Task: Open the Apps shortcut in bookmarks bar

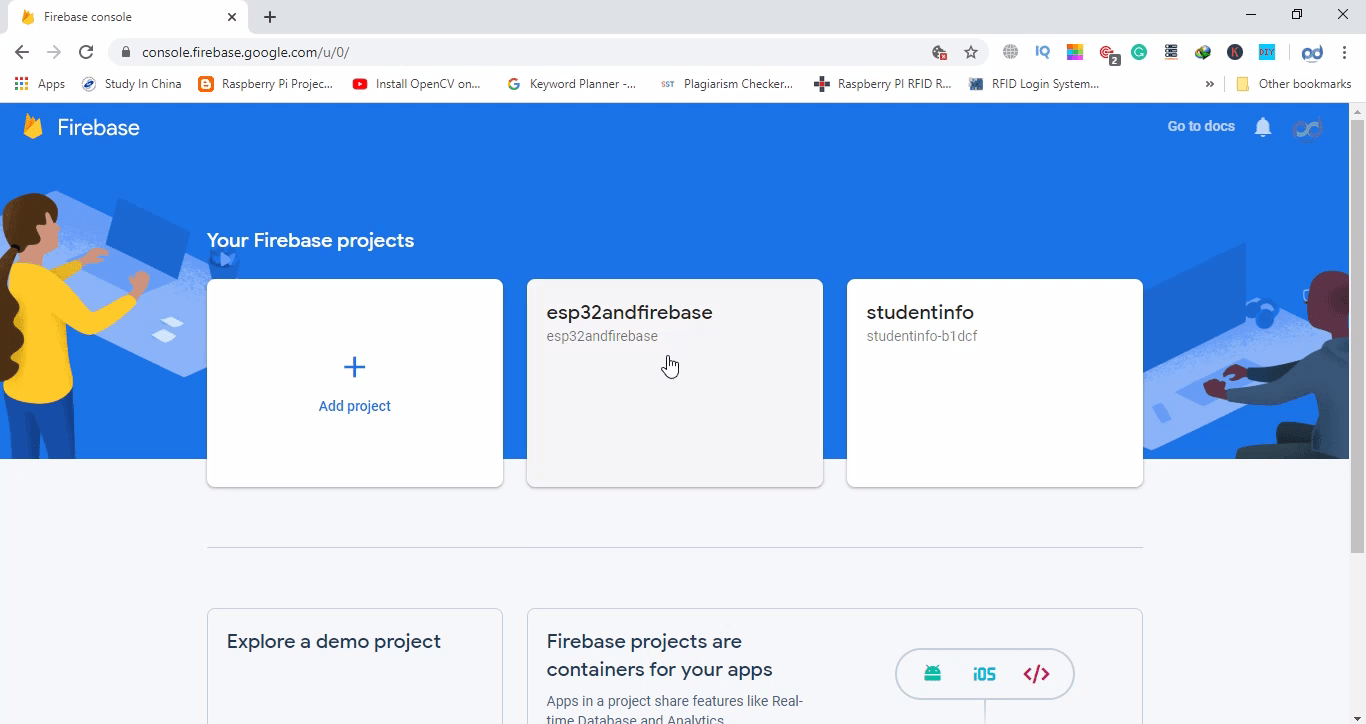Action: (x=40, y=84)
